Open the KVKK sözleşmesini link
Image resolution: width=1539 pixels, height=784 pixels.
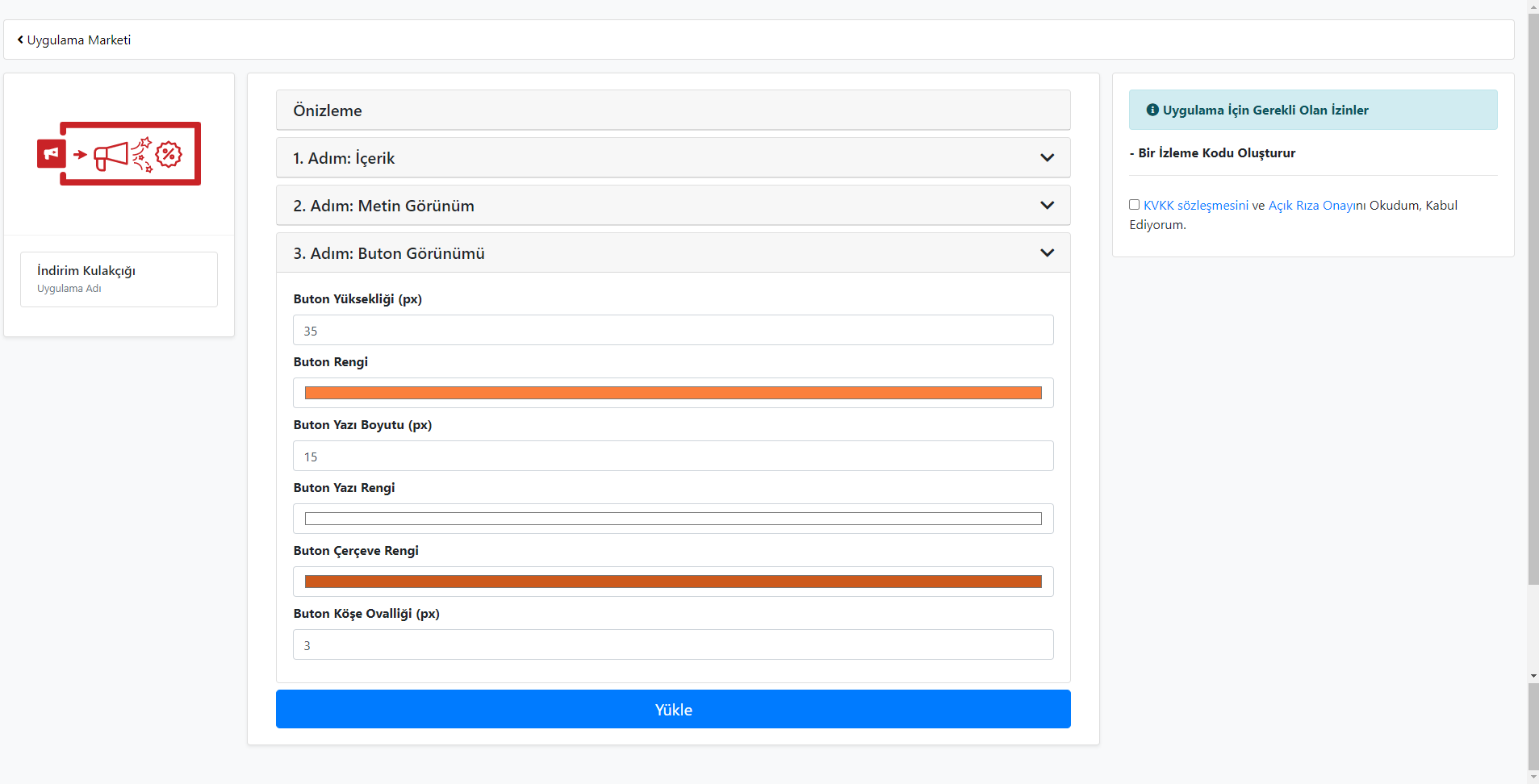1195,206
